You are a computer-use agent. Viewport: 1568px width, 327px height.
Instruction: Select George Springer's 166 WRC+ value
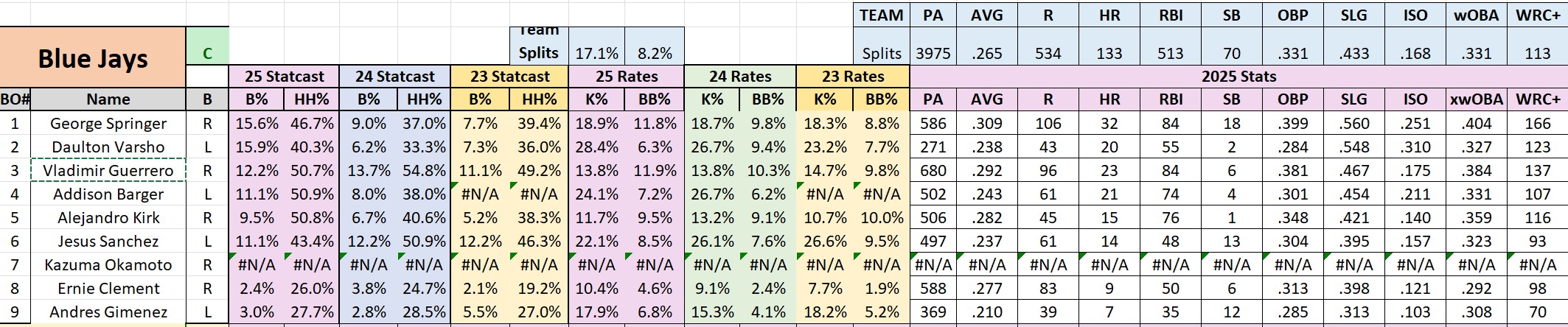1538,124
